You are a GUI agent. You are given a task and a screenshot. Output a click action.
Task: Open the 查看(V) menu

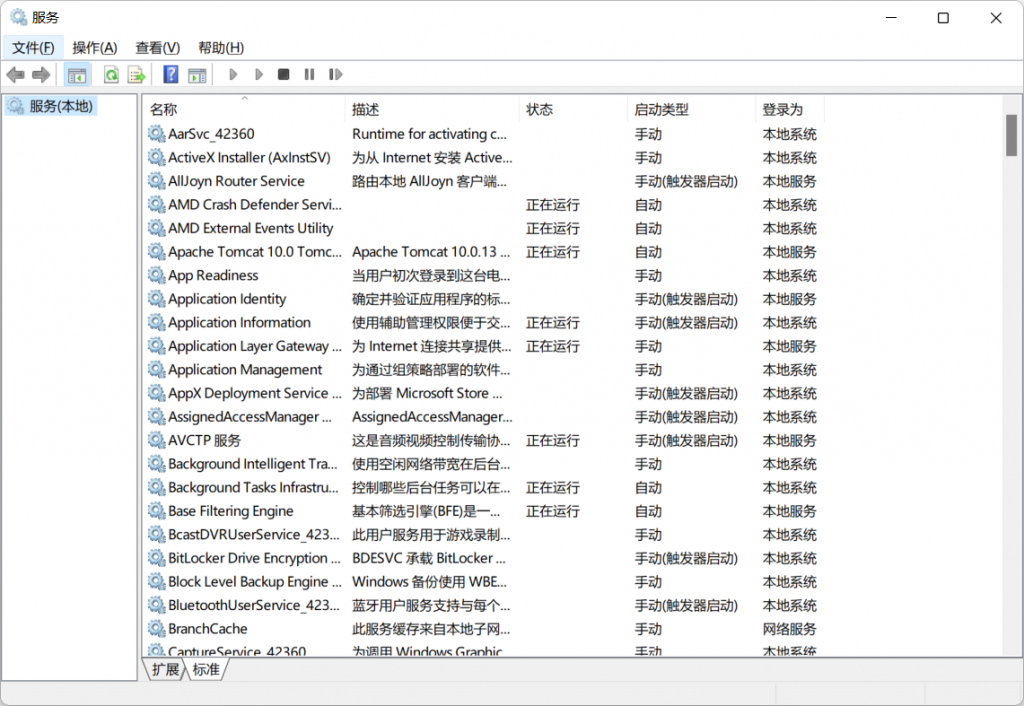click(157, 47)
